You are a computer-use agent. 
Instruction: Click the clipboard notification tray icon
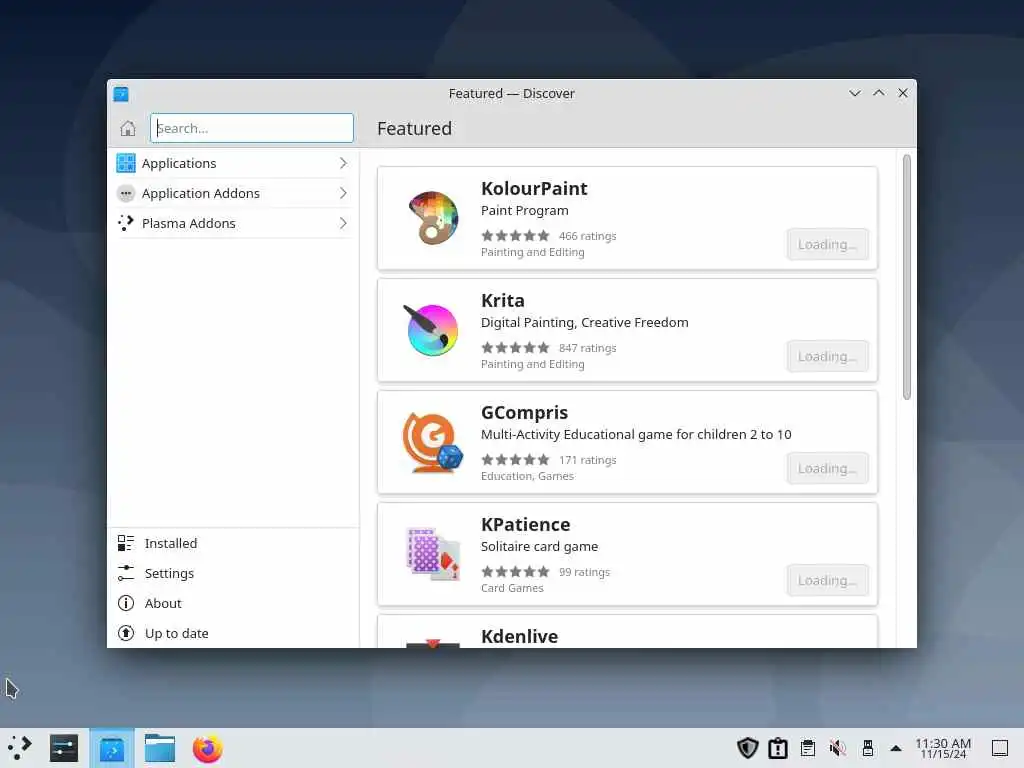(x=778, y=748)
